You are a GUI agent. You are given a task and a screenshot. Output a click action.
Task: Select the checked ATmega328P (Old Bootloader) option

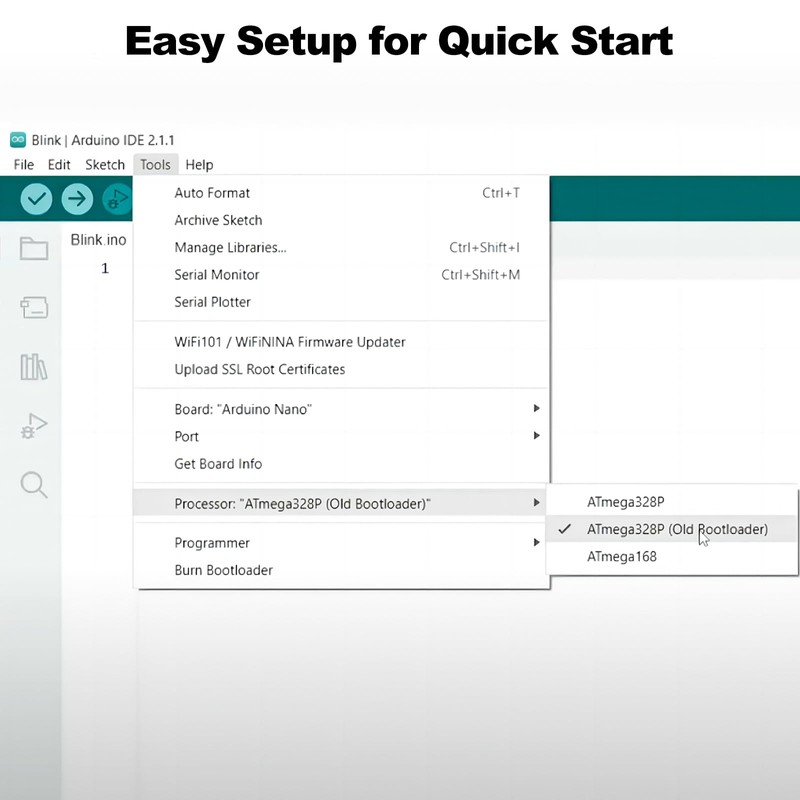point(677,529)
